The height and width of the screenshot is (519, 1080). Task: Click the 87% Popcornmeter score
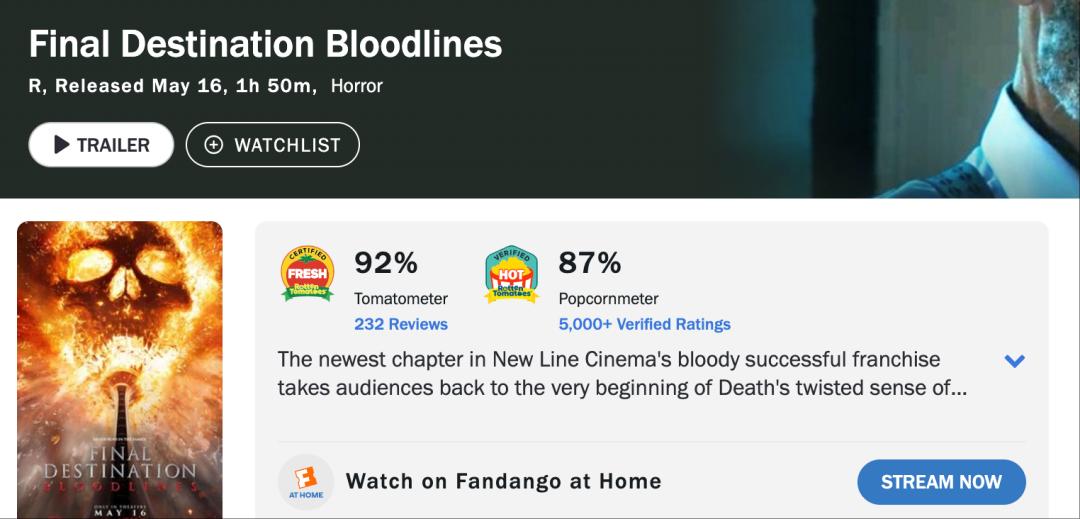pos(590,263)
